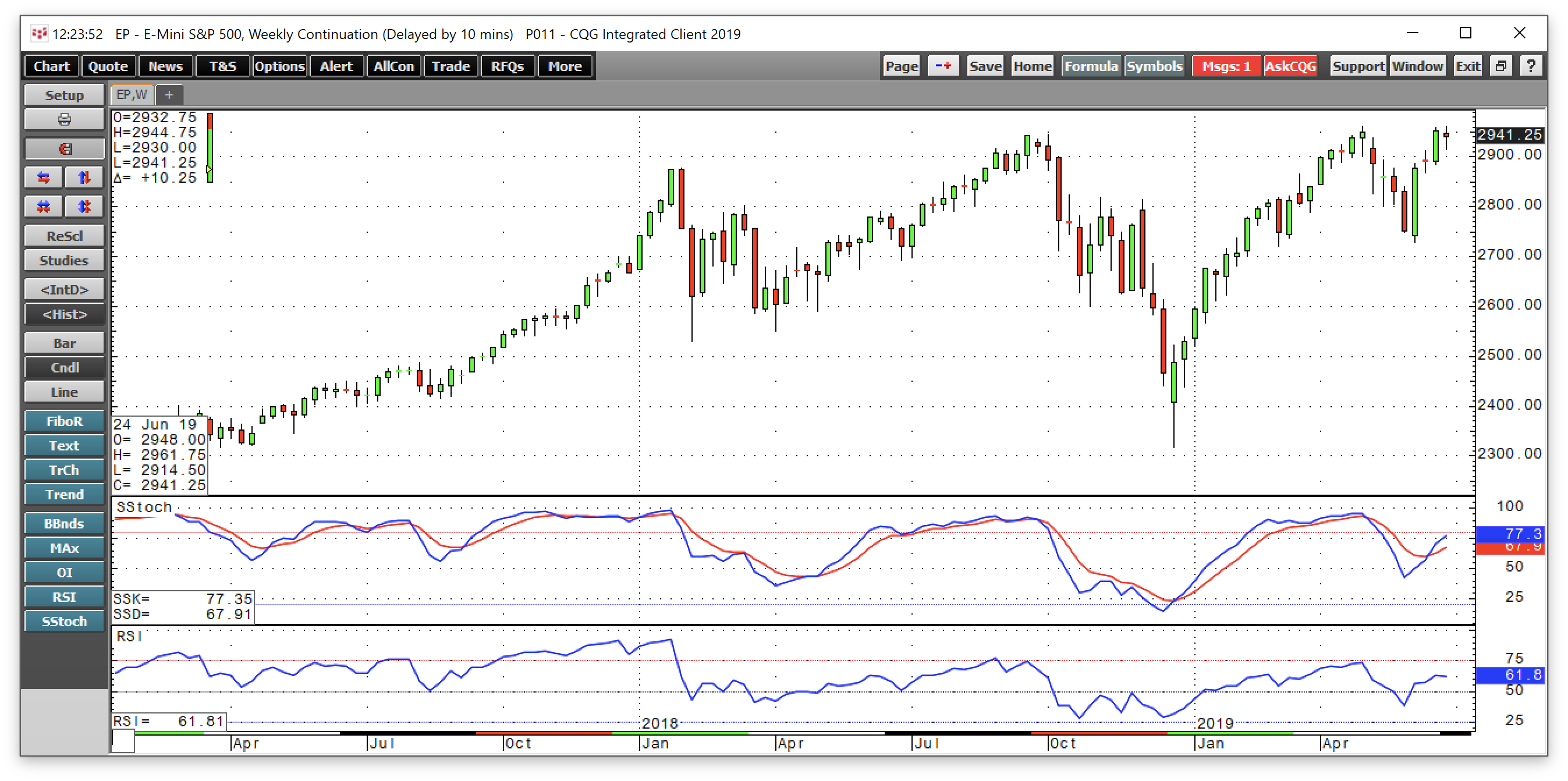Viewport: 1568px width, 781px height.
Task: Click the Page button
Action: coord(902,66)
